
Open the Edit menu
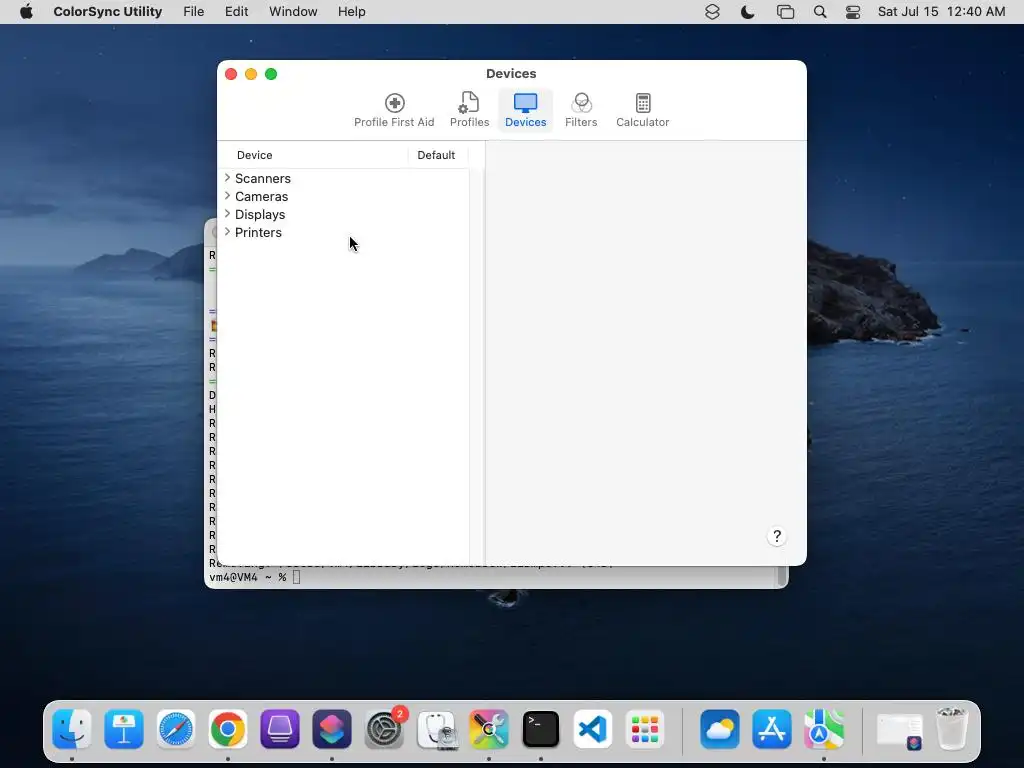coord(236,12)
